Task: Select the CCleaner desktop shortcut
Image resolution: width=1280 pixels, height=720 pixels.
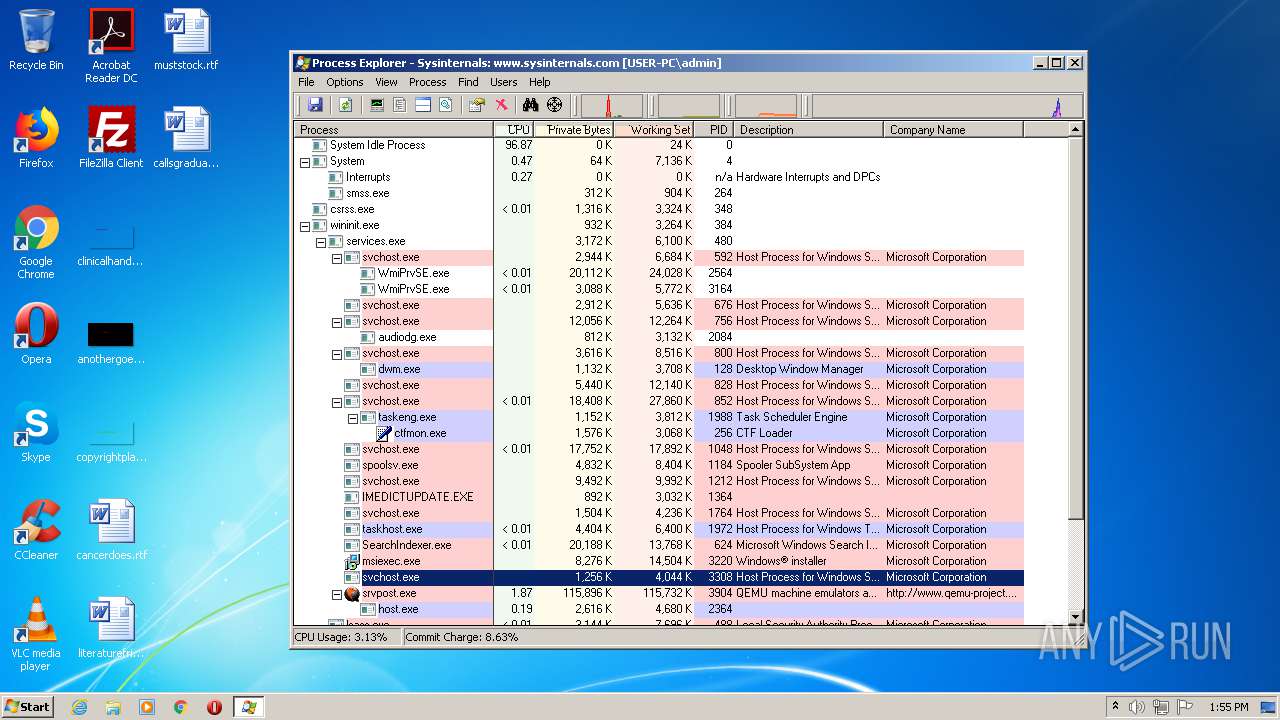Action: 36,531
